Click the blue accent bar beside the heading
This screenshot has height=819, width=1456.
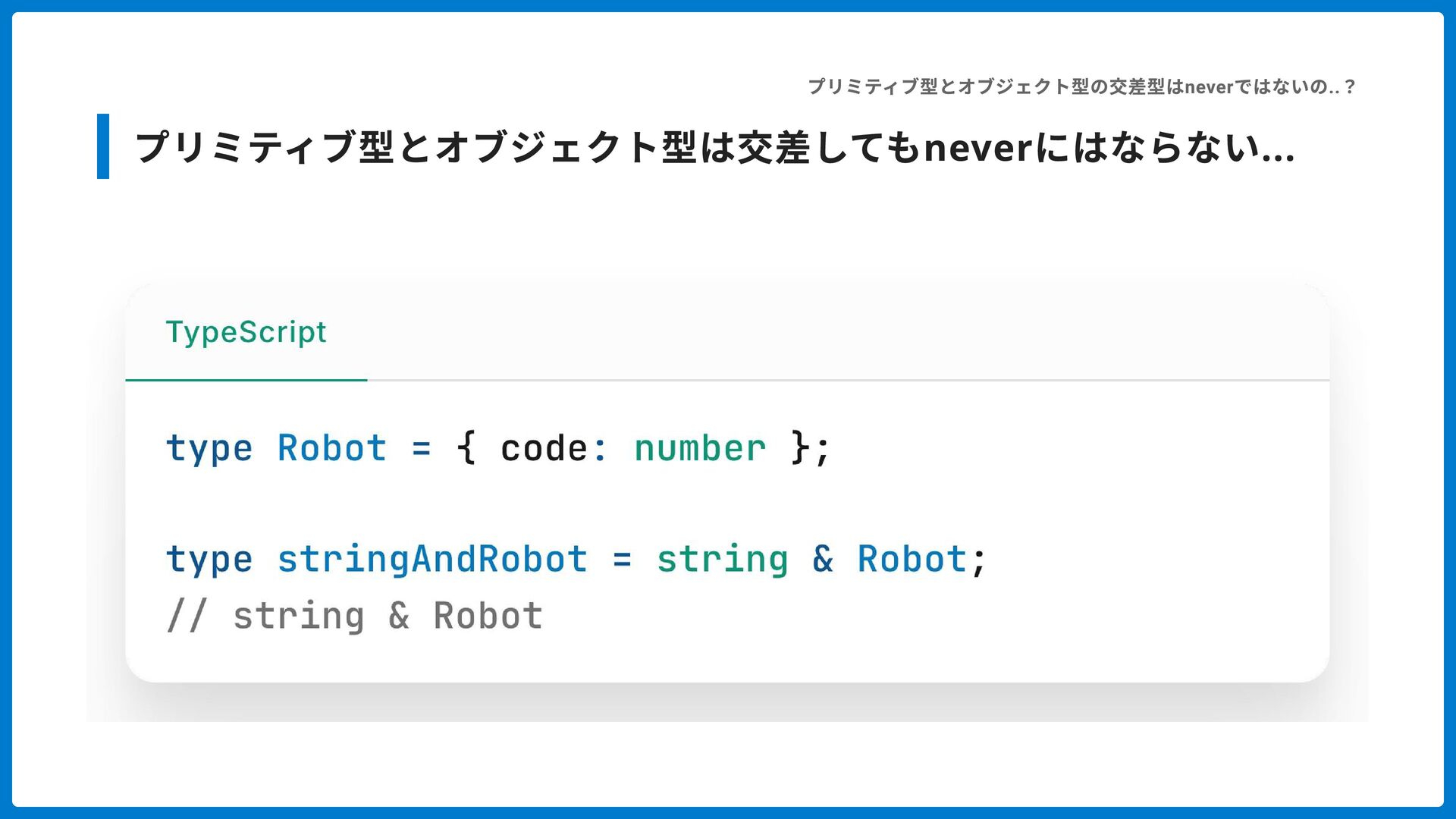pos(103,146)
